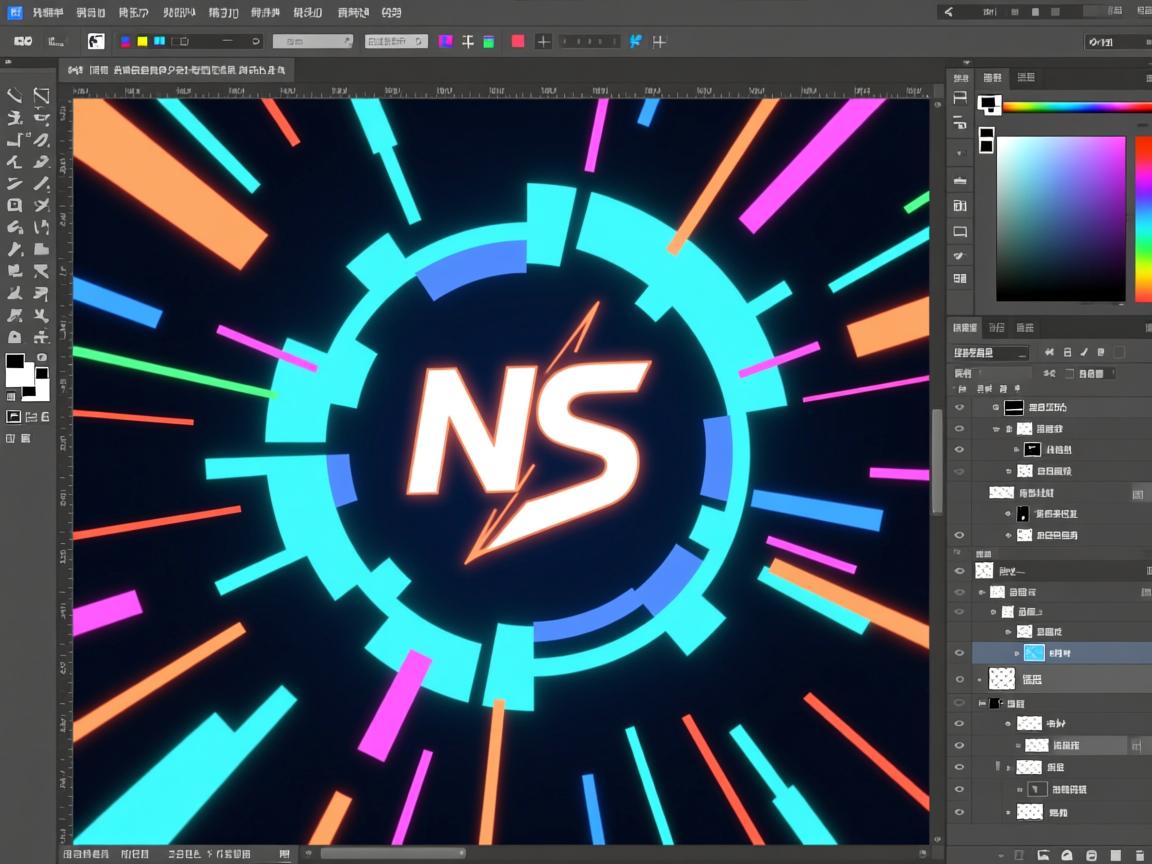The height and width of the screenshot is (864, 1152).
Task: Click the green layer icon in the top toolbar
Action: point(489,41)
